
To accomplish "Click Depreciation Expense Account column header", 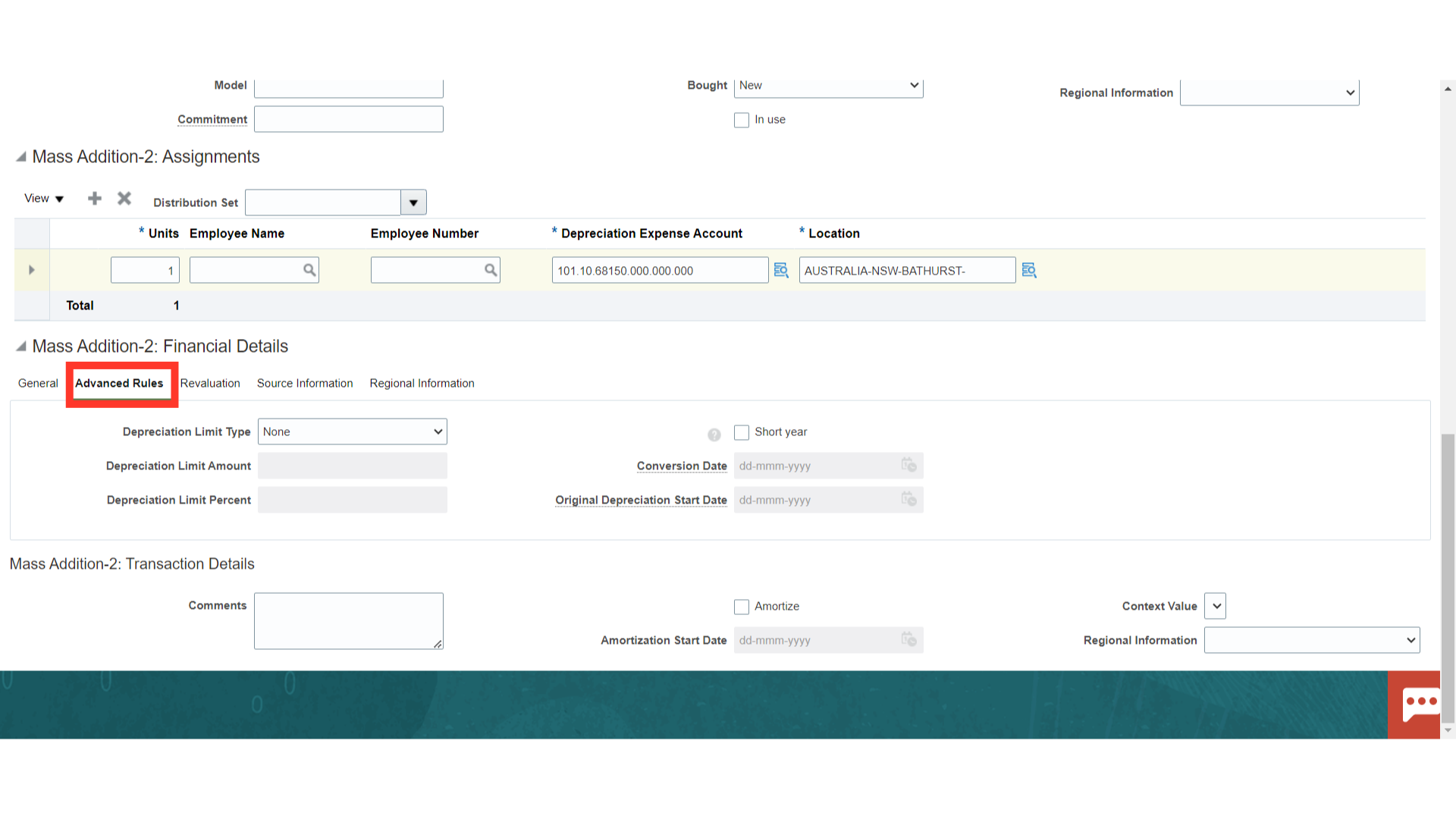I will [x=651, y=234].
